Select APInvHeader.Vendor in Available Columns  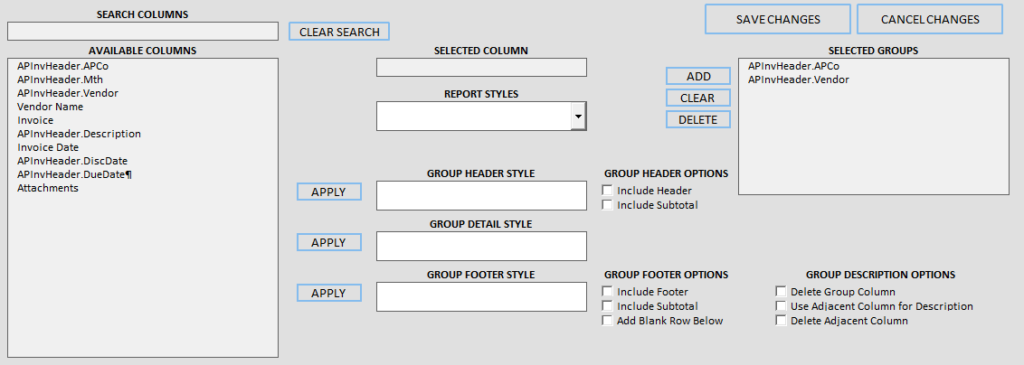coord(68,93)
